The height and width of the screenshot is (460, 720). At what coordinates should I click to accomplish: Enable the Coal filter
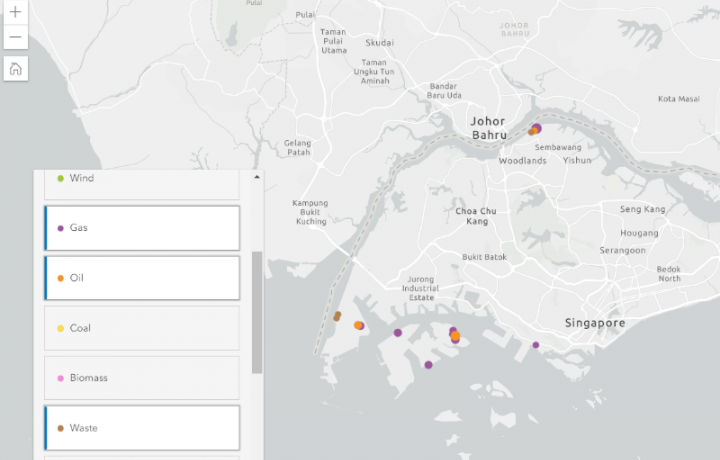pyautogui.click(x=142, y=328)
